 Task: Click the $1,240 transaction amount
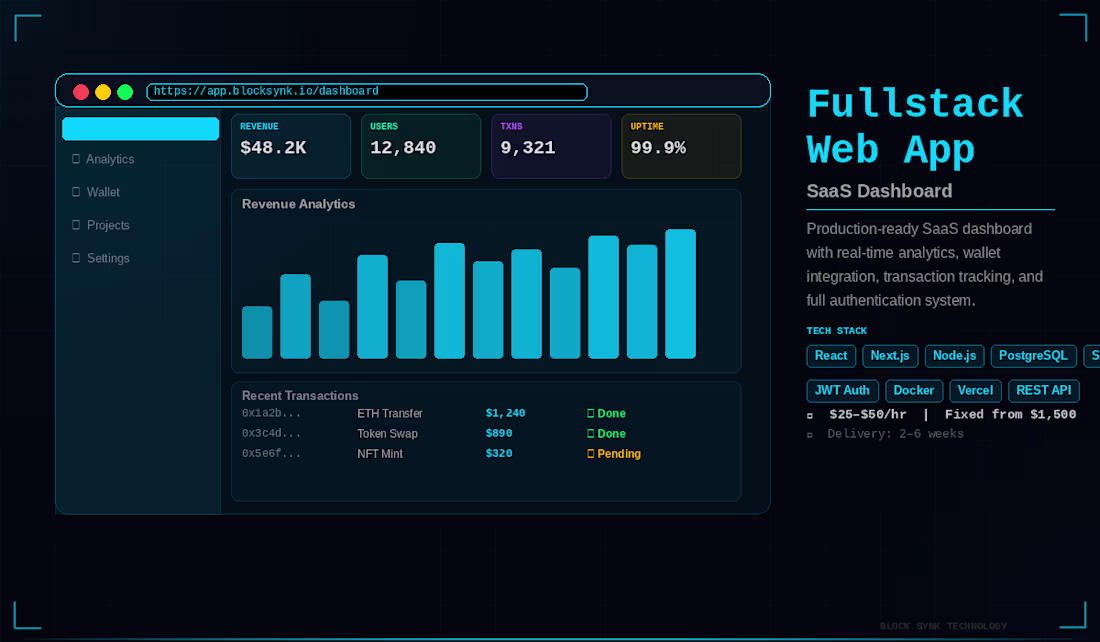pyautogui.click(x=505, y=413)
